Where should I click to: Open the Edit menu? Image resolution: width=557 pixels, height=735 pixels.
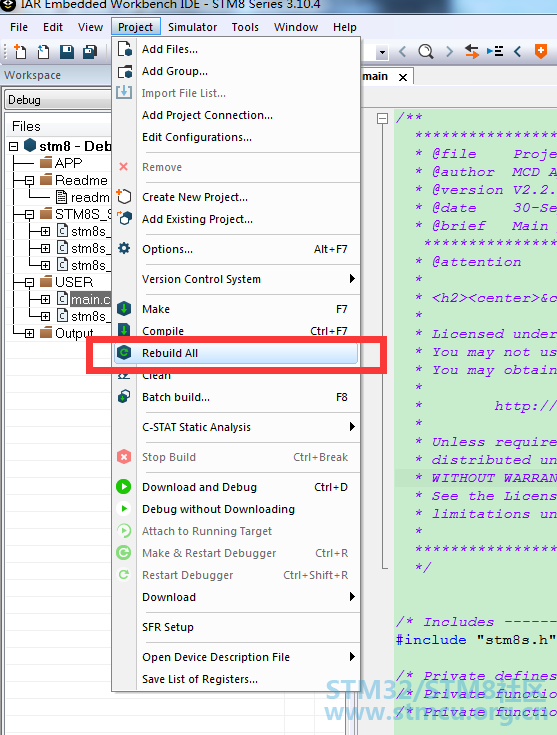(53, 27)
